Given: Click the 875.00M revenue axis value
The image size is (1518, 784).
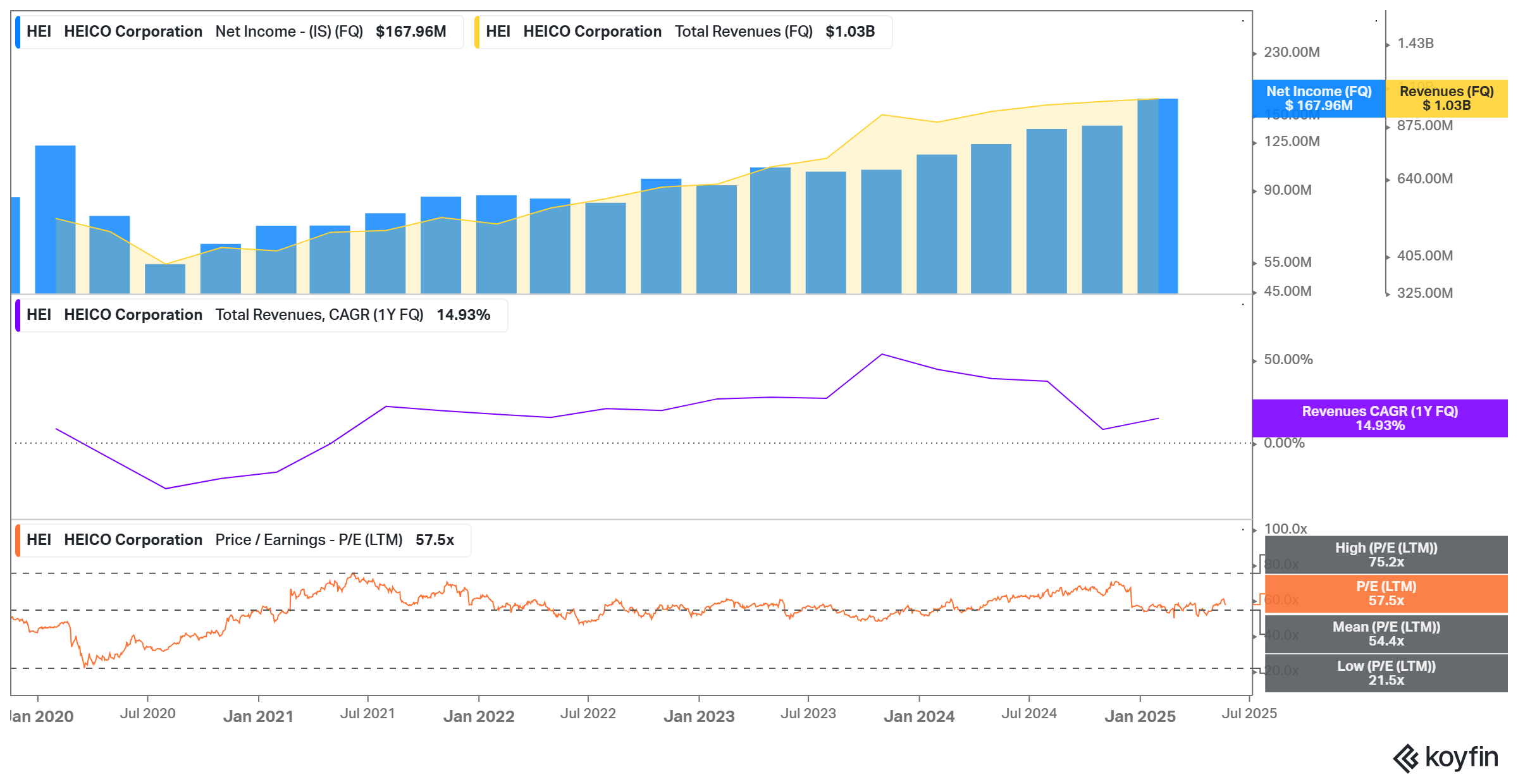Looking at the screenshot, I should (x=1425, y=125).
